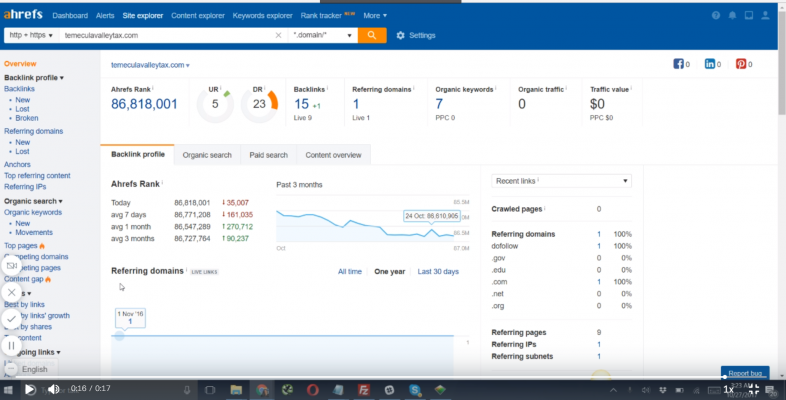This screenshot has height=400, width=786.
Task: Select the Last 30 days range
Action: point(438,271)
